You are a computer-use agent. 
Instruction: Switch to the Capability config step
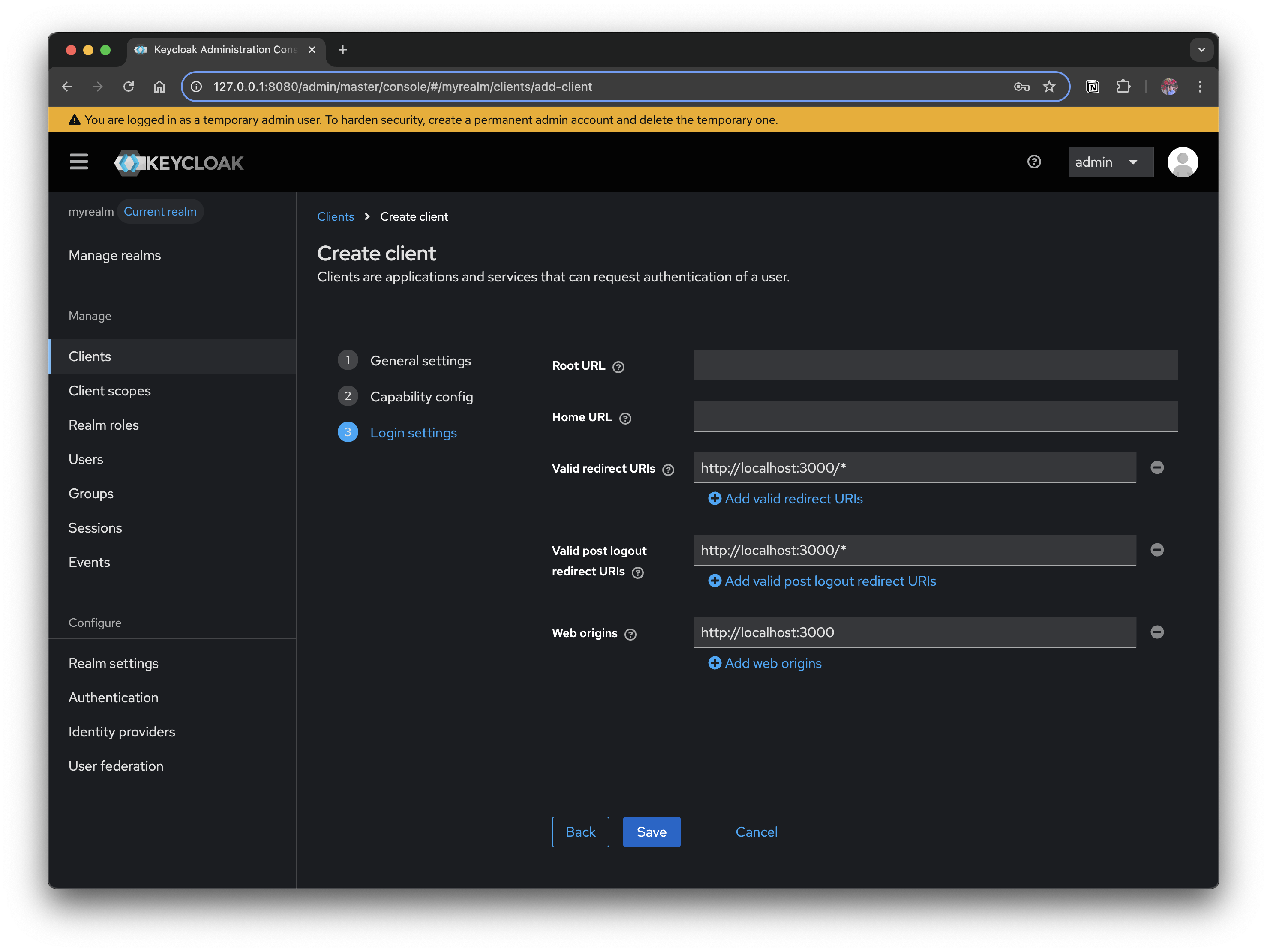(422, 396)
